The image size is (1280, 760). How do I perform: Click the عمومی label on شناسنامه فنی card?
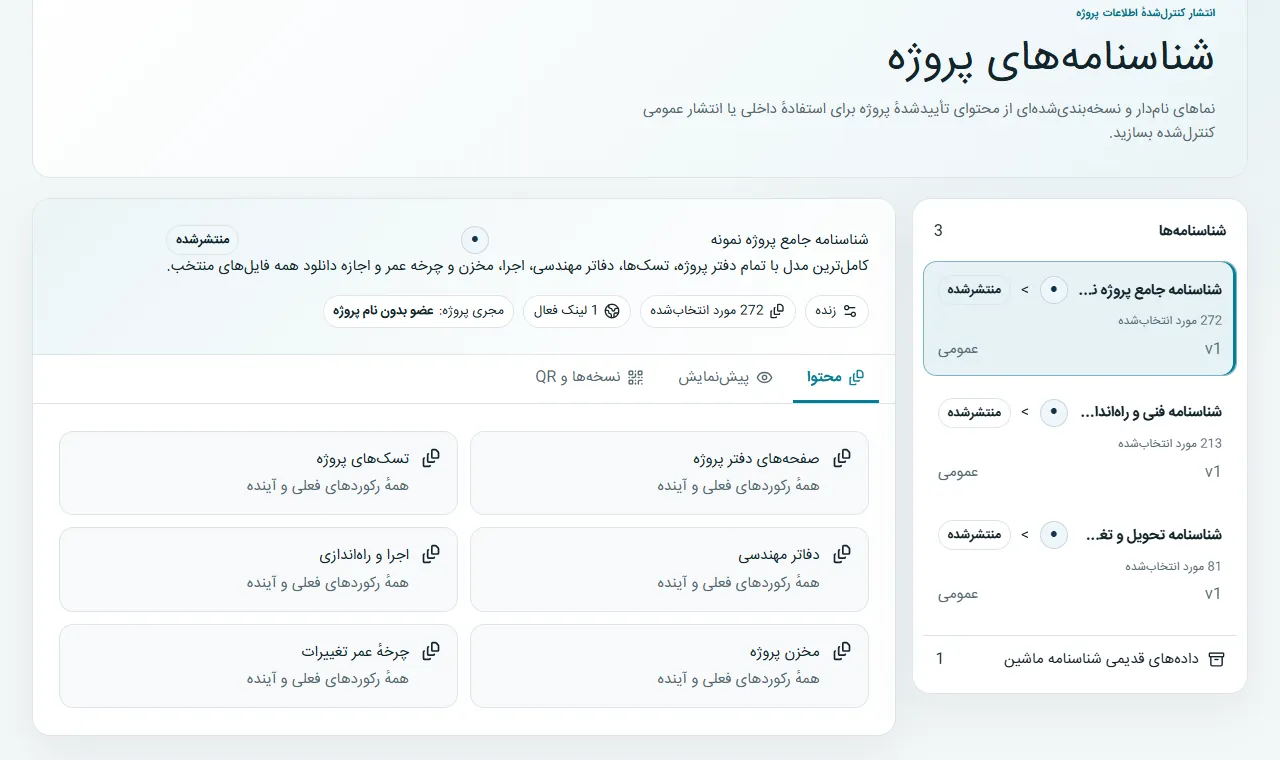958,472
